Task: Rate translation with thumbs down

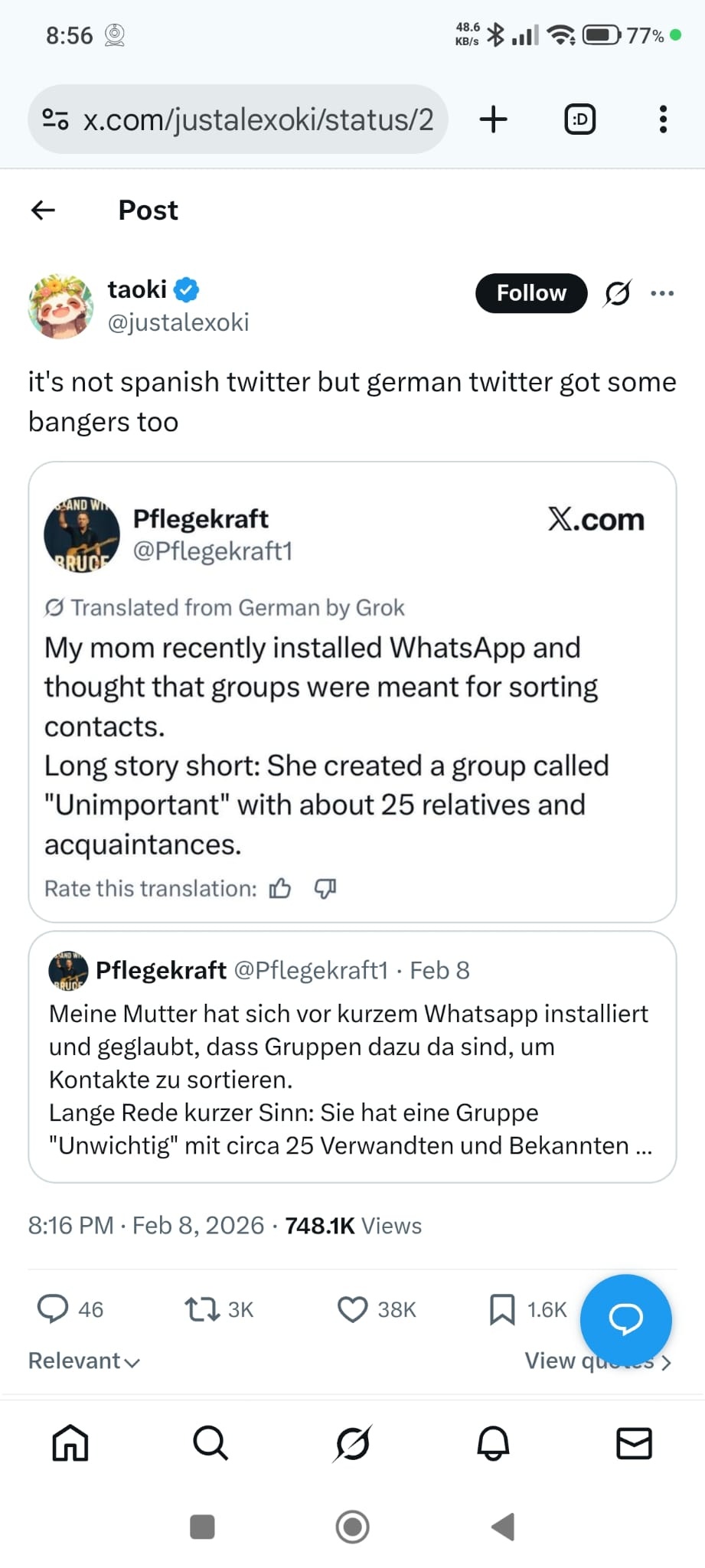Action: [x=325, y=888]
